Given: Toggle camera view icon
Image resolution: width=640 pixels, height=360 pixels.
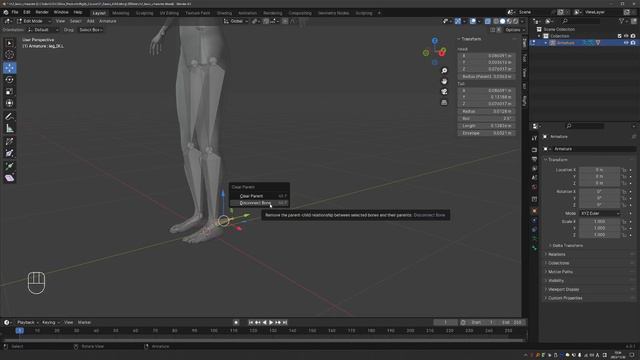Looking at the screenshot, I should coord(444,92).
